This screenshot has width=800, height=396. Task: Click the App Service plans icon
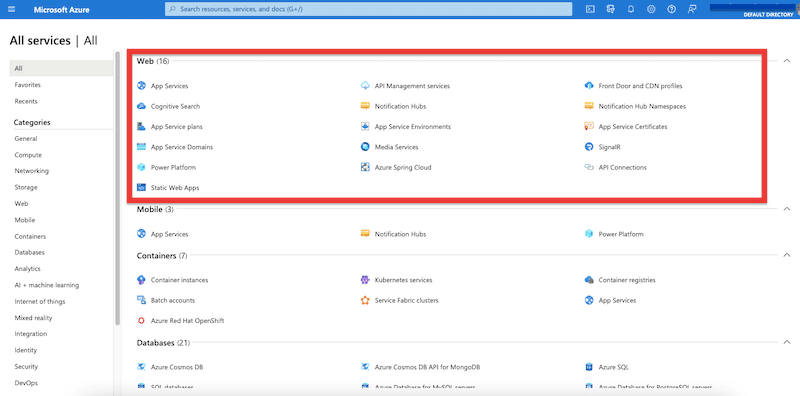coord(141,127)
